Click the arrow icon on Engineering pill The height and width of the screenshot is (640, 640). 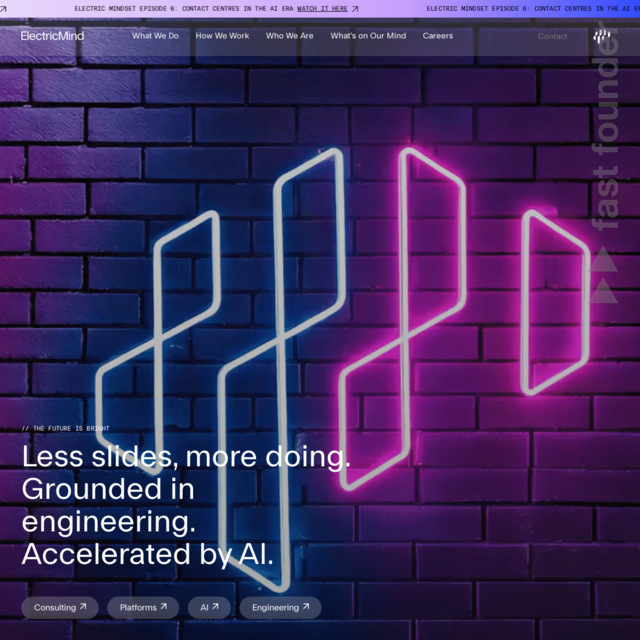(307, 607)
